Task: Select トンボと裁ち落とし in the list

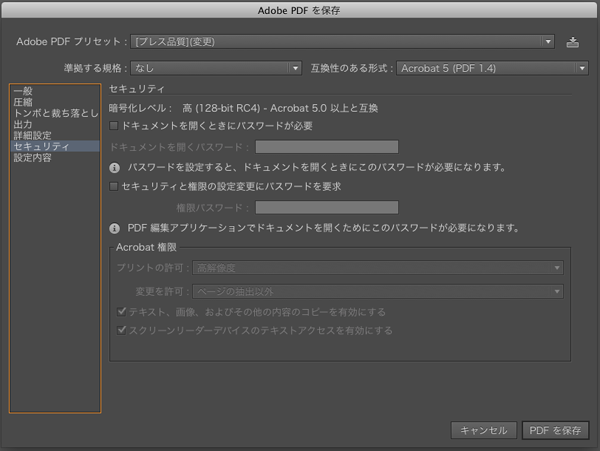Action: (x=55, y=113)
